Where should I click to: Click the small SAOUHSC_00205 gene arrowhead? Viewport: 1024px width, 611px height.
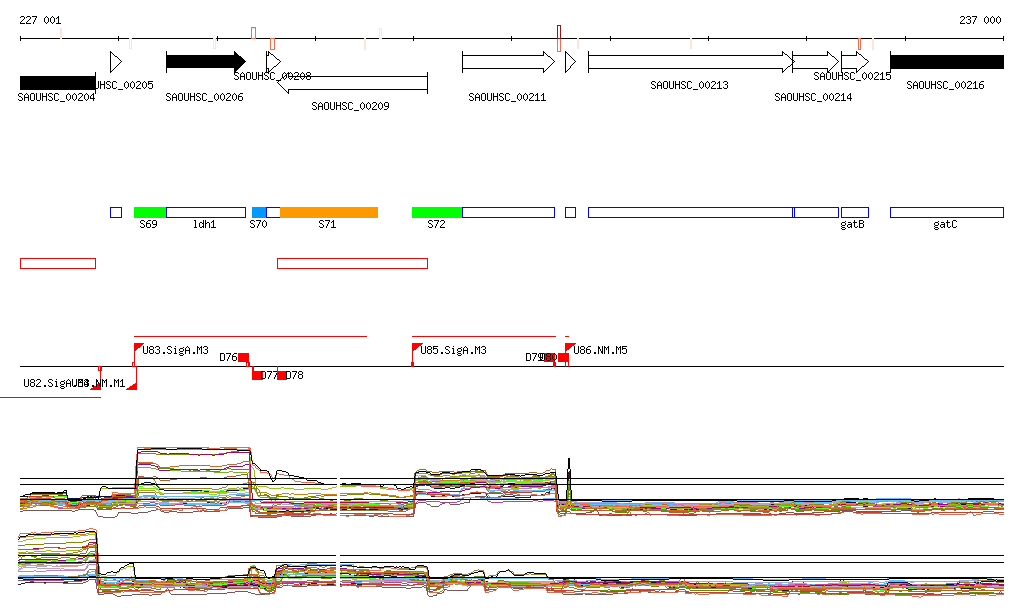click(116, 62)
